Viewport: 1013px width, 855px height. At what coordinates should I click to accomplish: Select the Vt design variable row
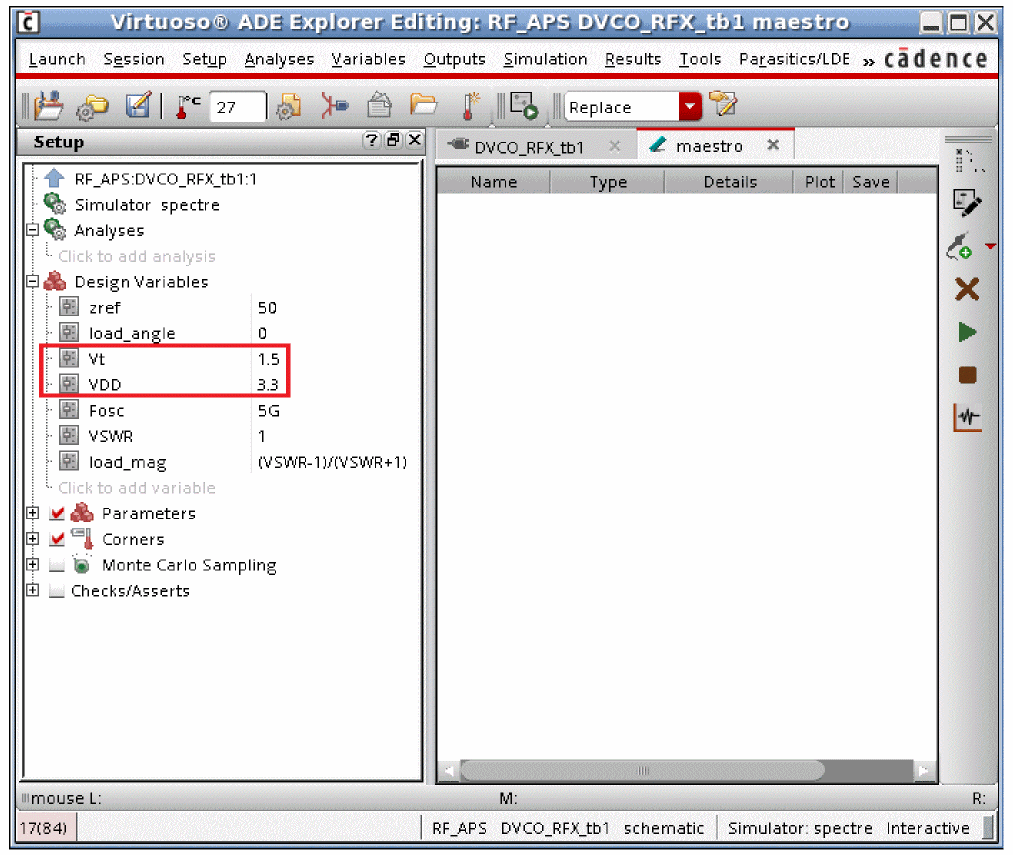coord(165,359)
